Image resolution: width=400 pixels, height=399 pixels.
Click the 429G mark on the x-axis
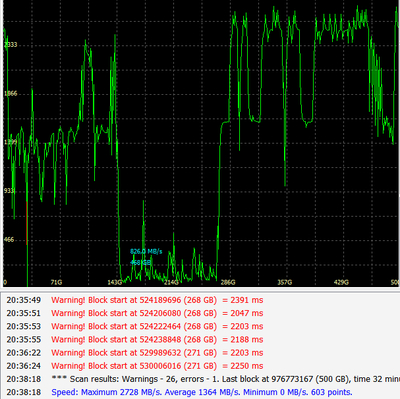(x=341, y=282)
